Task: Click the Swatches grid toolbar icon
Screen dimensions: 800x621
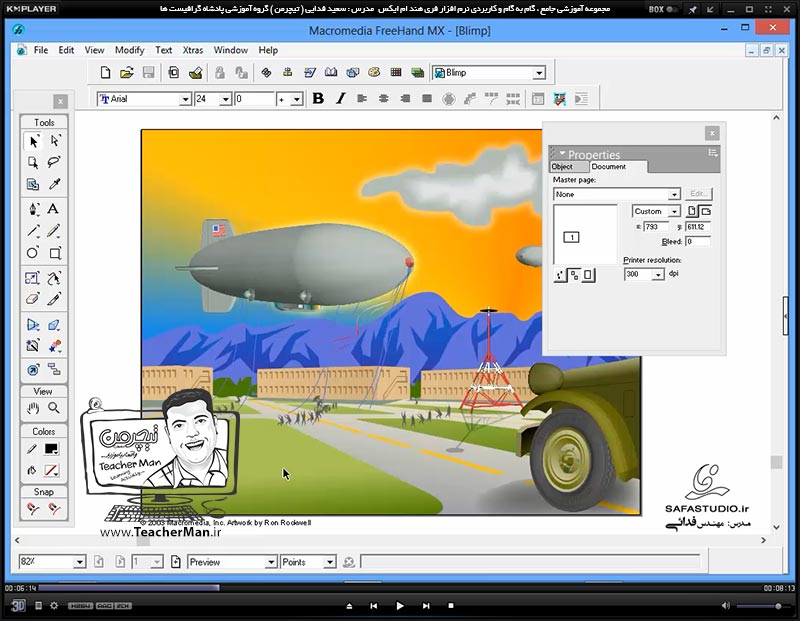Action: (x=396, y=72)
